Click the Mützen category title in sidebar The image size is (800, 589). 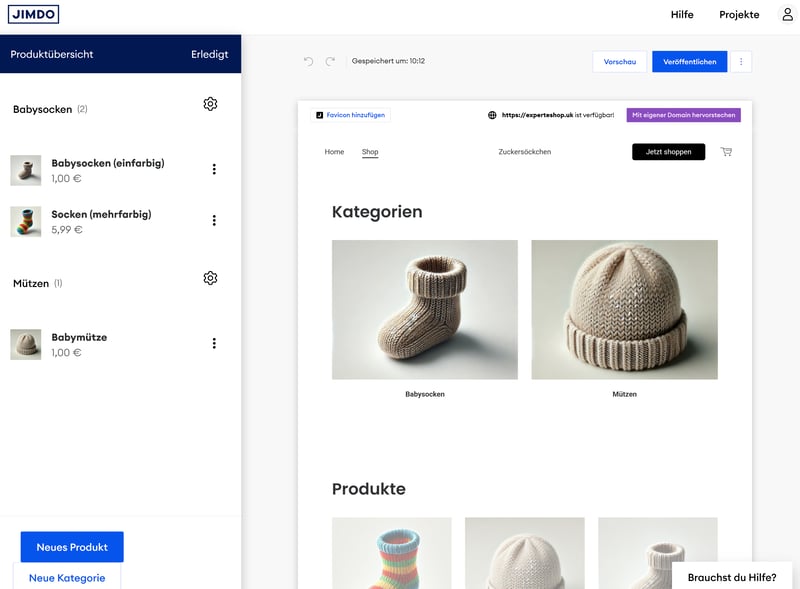point(31,284)
